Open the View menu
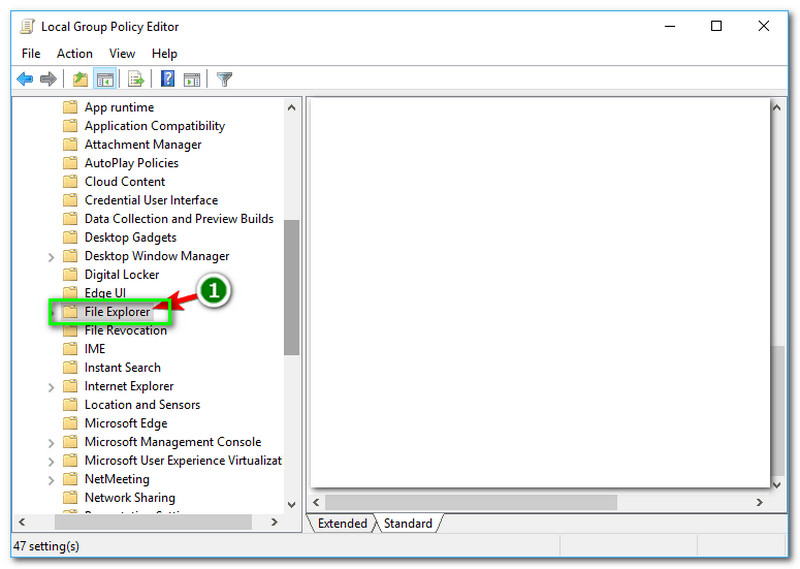The height and width of the screenshot is (569, 800). [x=122, y=53]
